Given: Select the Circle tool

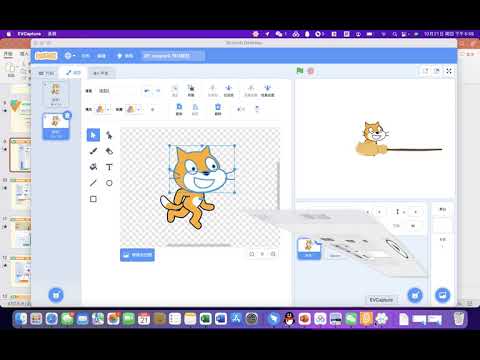Looking at the screenshot, I should point(109,183).
